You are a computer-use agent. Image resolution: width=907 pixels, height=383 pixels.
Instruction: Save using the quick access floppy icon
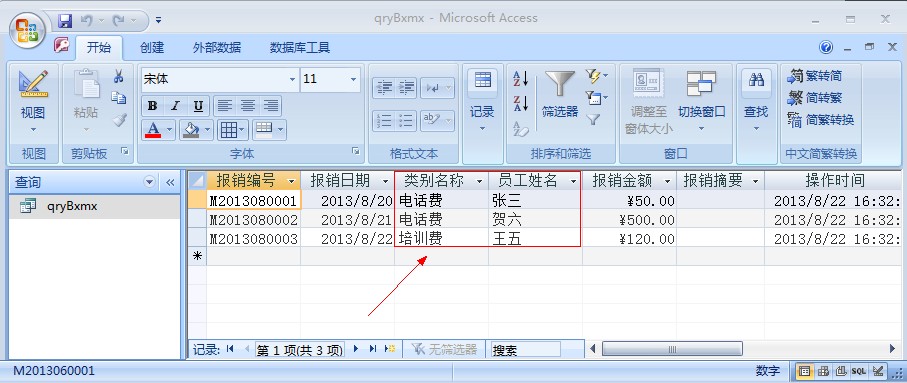65,21
